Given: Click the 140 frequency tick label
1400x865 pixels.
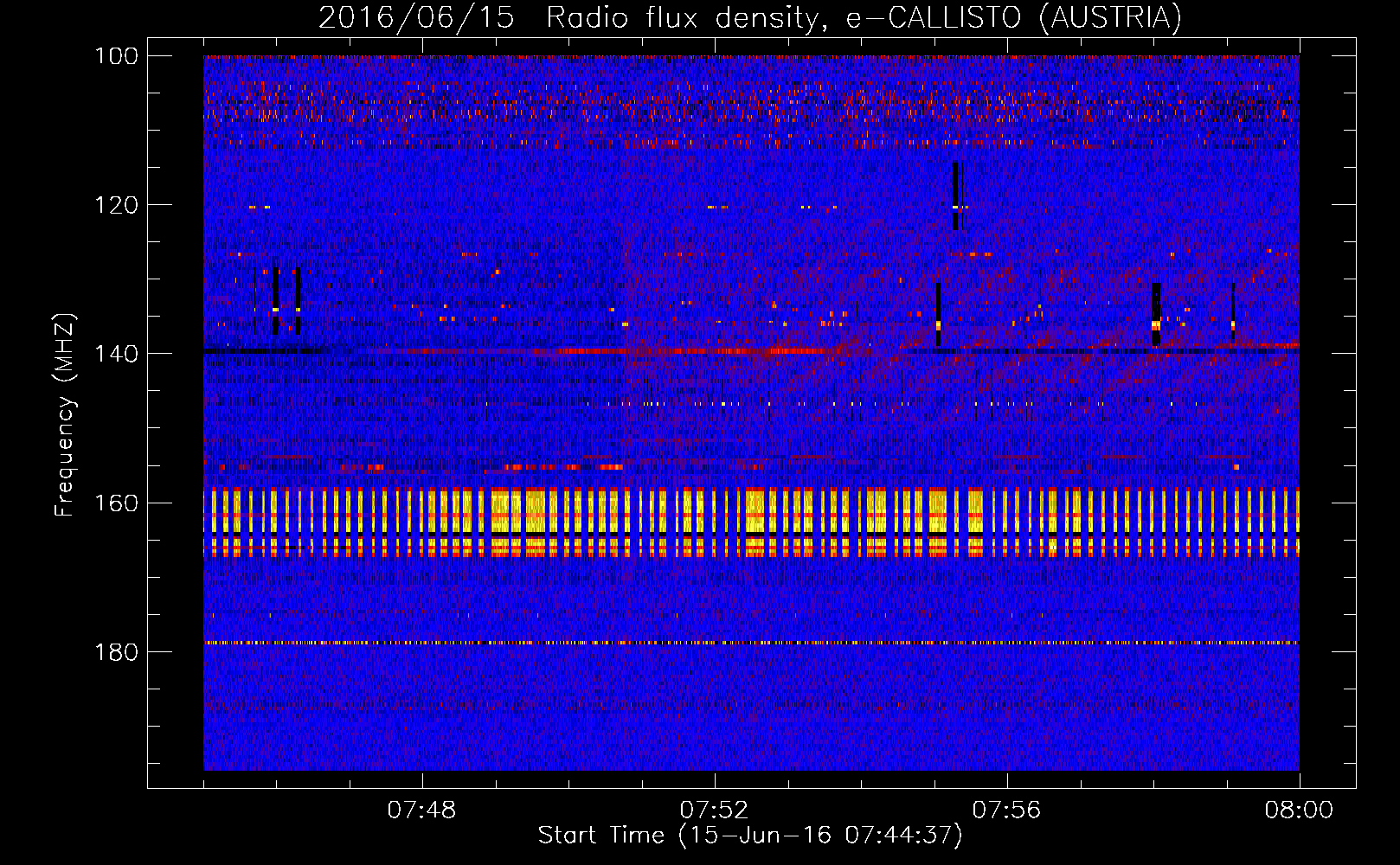Looking at the screenshot, I should click(116, 353).
